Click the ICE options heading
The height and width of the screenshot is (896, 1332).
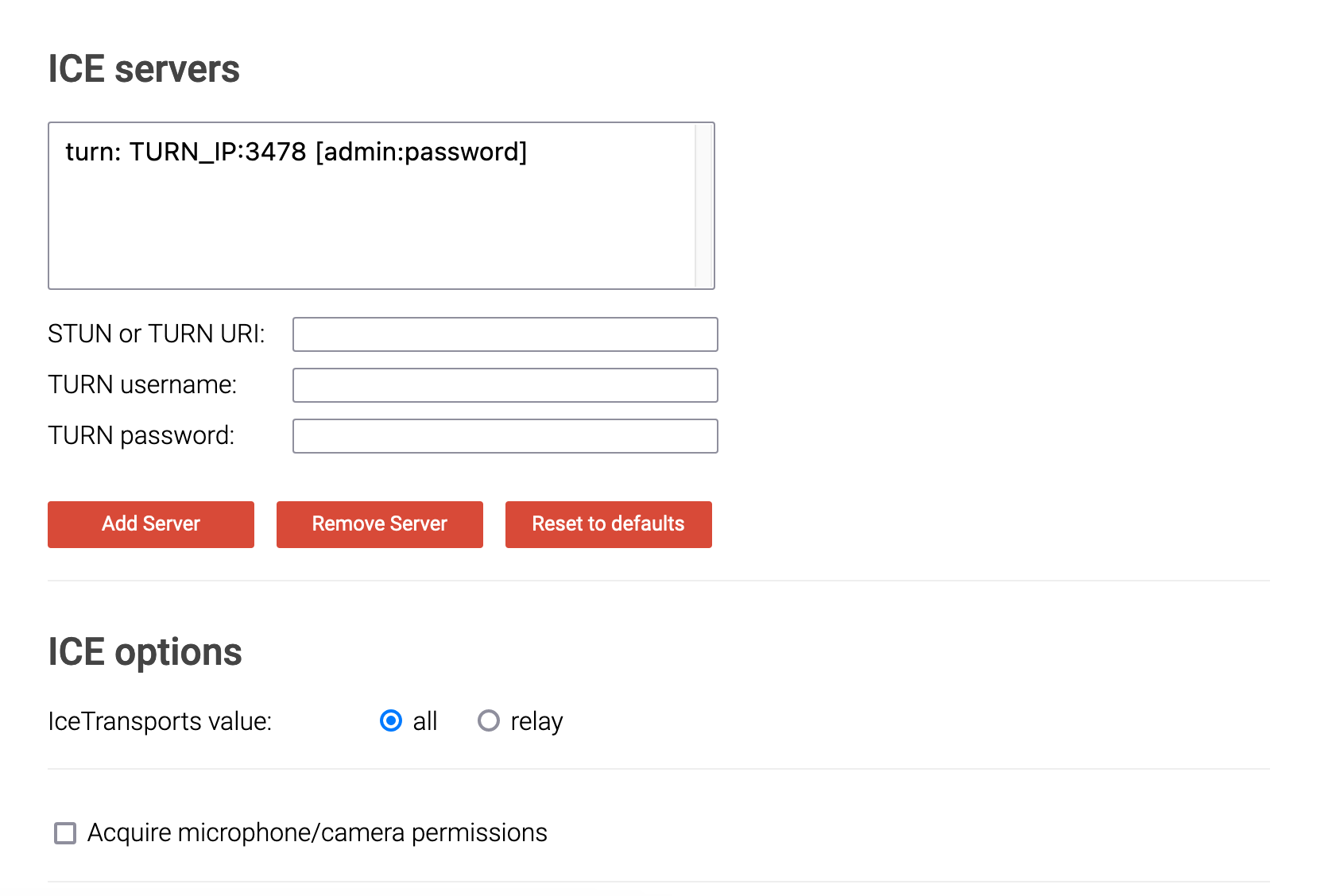click(145, 651)
